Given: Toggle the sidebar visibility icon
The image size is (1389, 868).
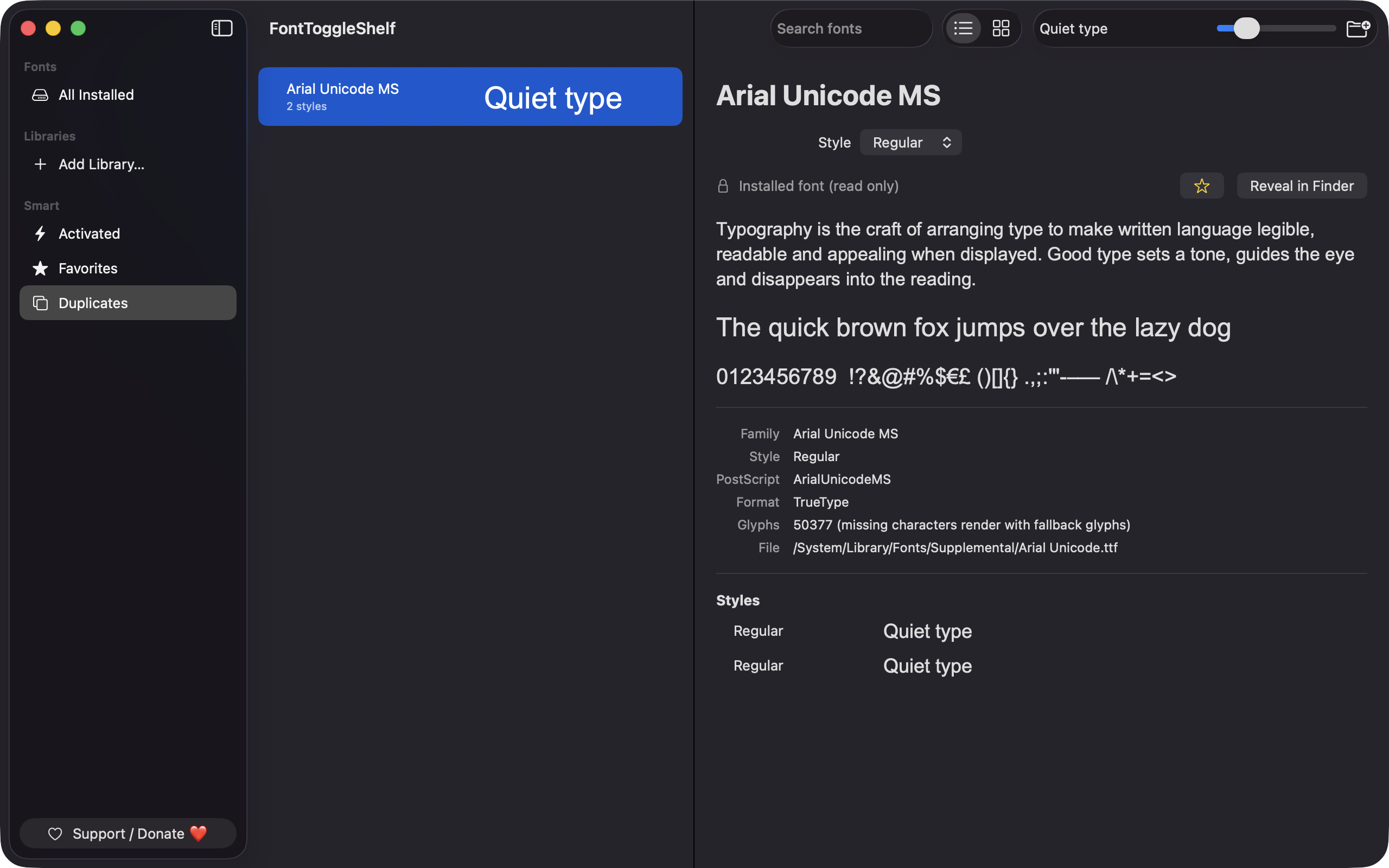Looking at the screenshot, I should coord(221,28).
